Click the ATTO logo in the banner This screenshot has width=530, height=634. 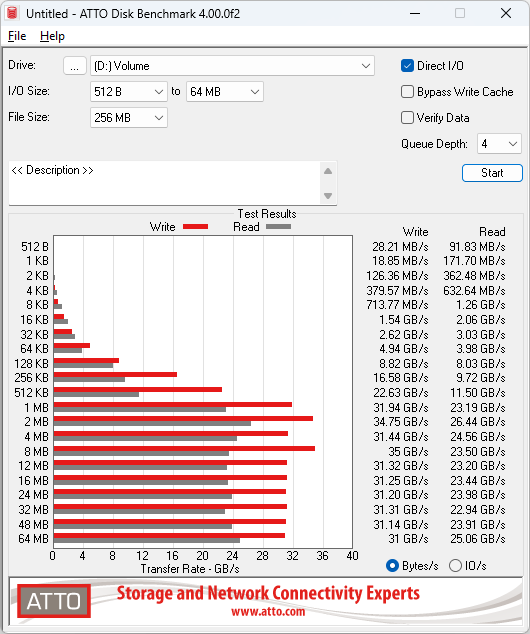pyautogui.click(x=54, y=601)
